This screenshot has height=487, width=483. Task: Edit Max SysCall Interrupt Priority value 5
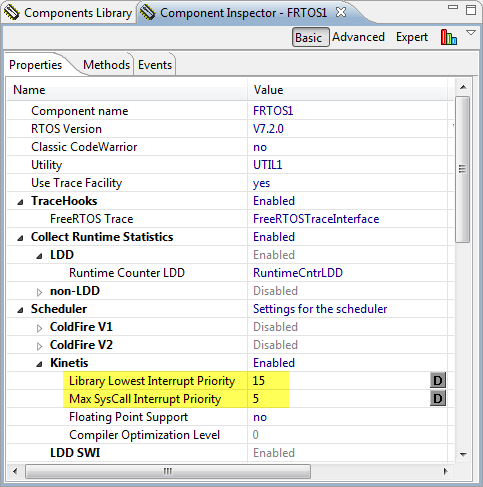[255, 399]
